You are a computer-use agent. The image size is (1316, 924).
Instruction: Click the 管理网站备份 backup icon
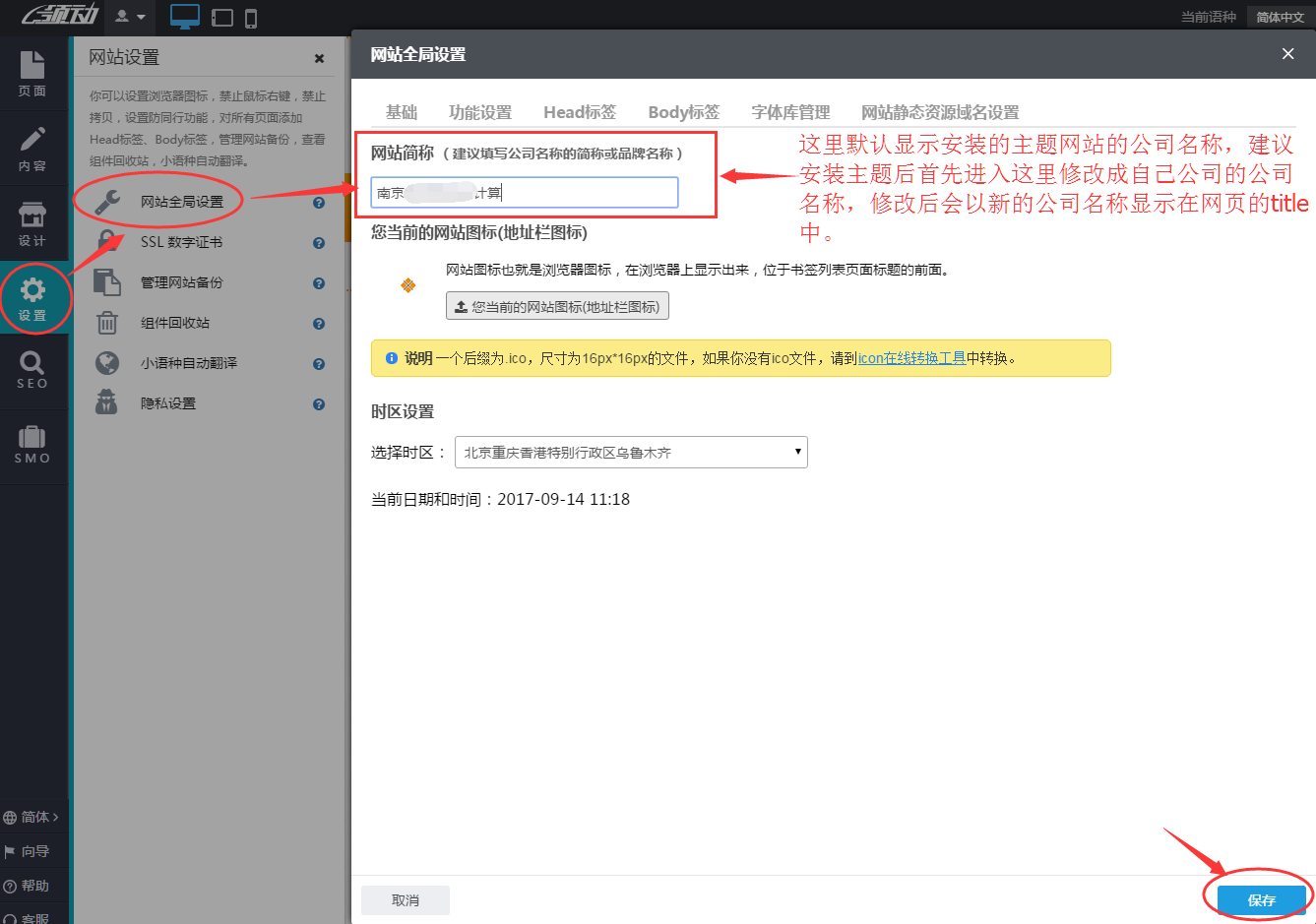click(x=106, y=281)
